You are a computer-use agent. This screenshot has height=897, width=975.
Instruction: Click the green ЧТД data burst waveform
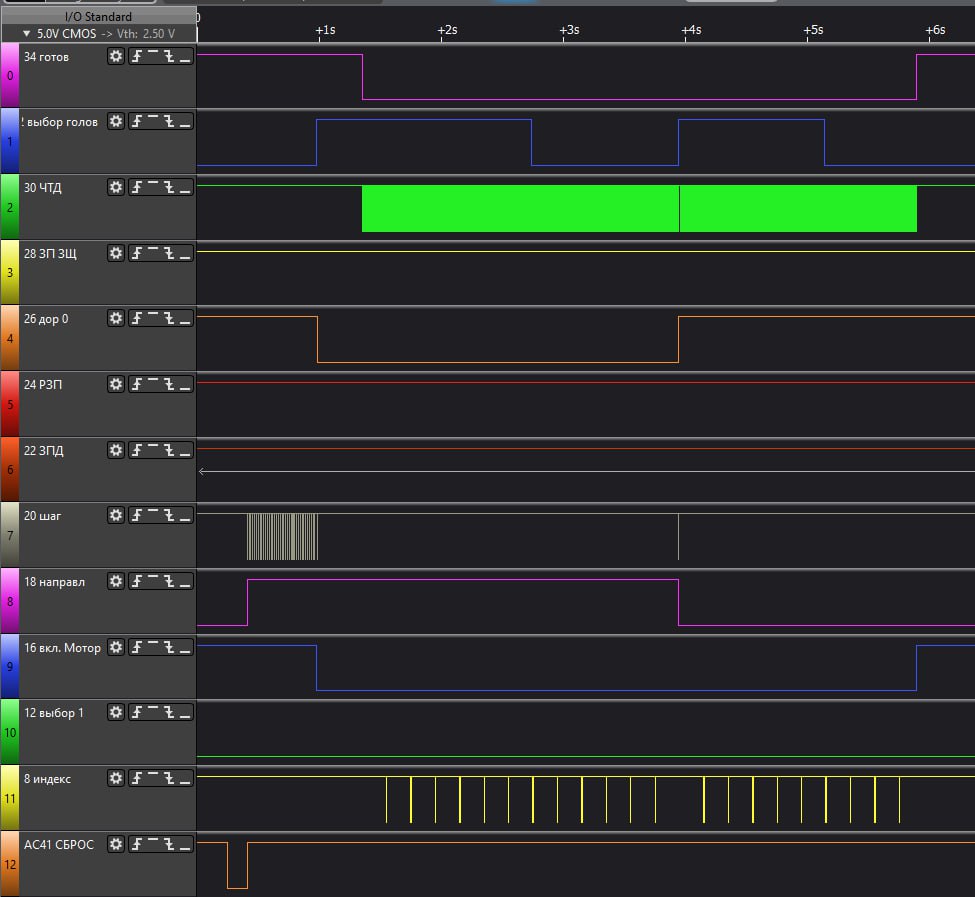tap(520, 208)
